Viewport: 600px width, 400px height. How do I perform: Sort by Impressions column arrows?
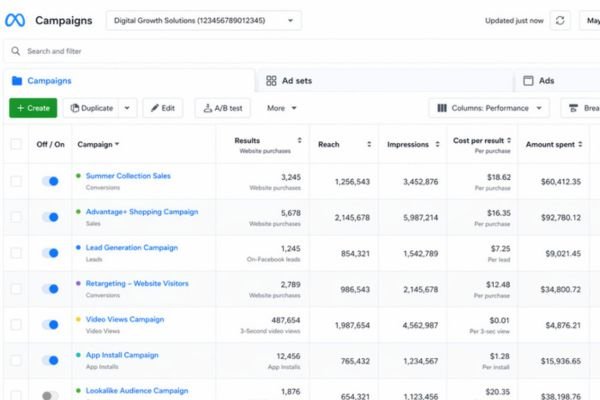point(437,144)
